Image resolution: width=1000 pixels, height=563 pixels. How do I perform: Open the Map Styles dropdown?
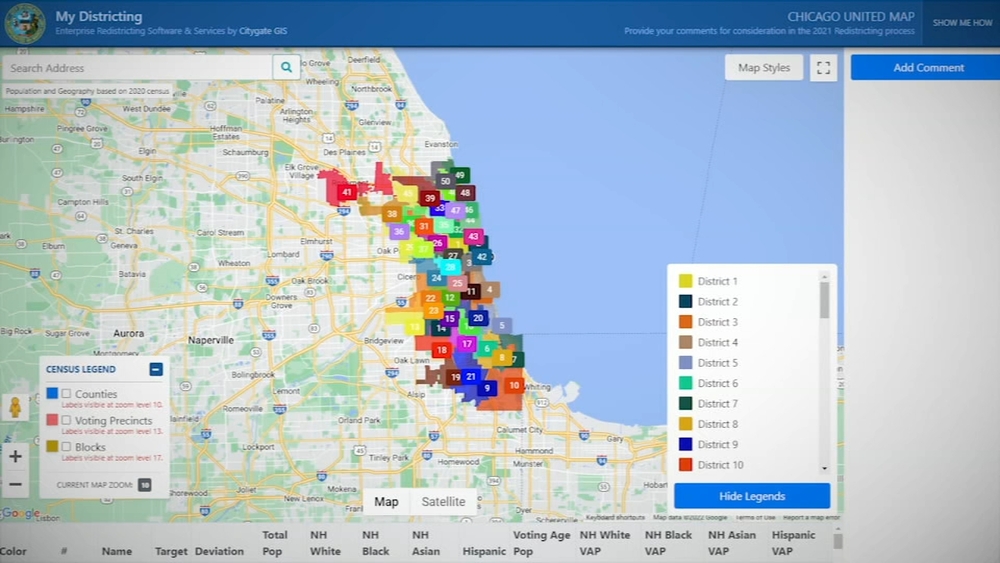pos(763,68)
